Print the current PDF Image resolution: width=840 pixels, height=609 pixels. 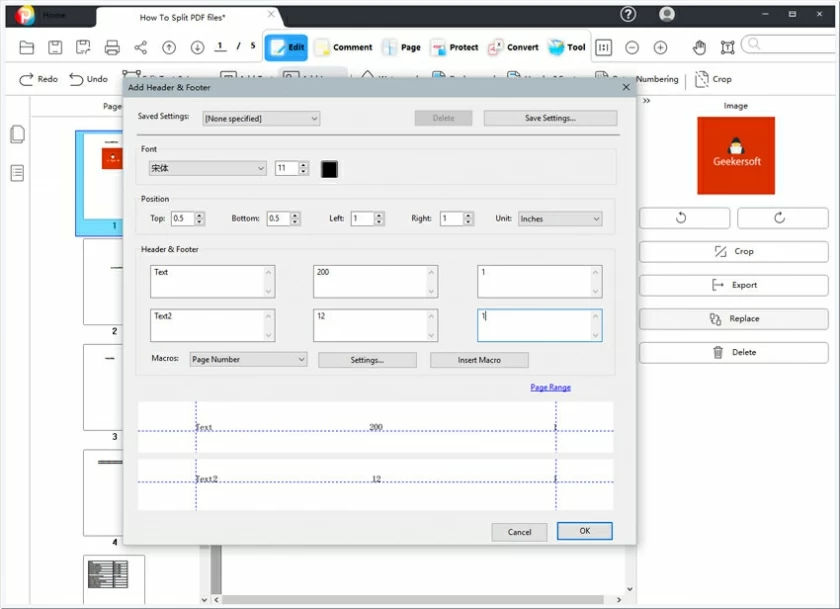[x=112, y=46]
